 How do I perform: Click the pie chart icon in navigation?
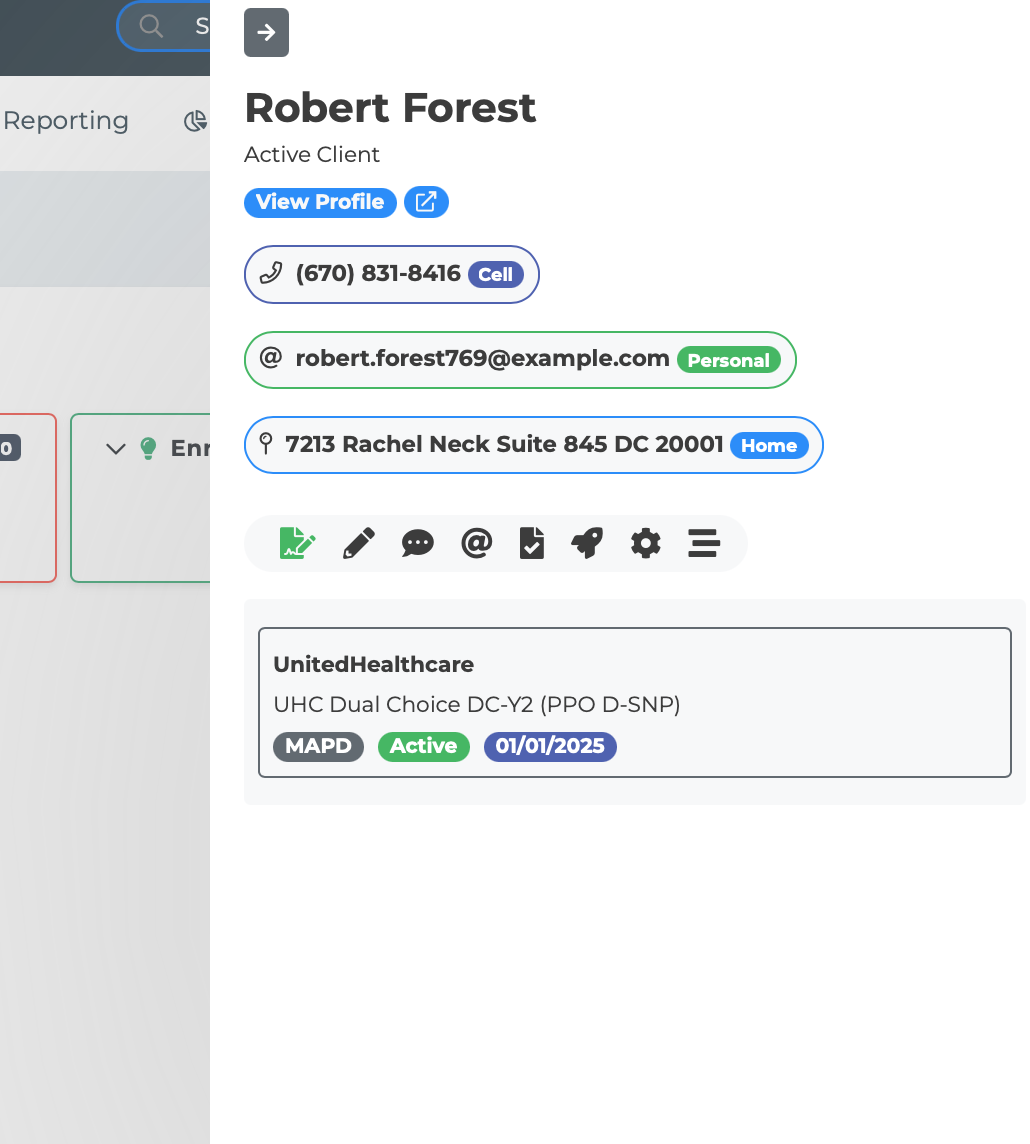click(x=195, y=122)
